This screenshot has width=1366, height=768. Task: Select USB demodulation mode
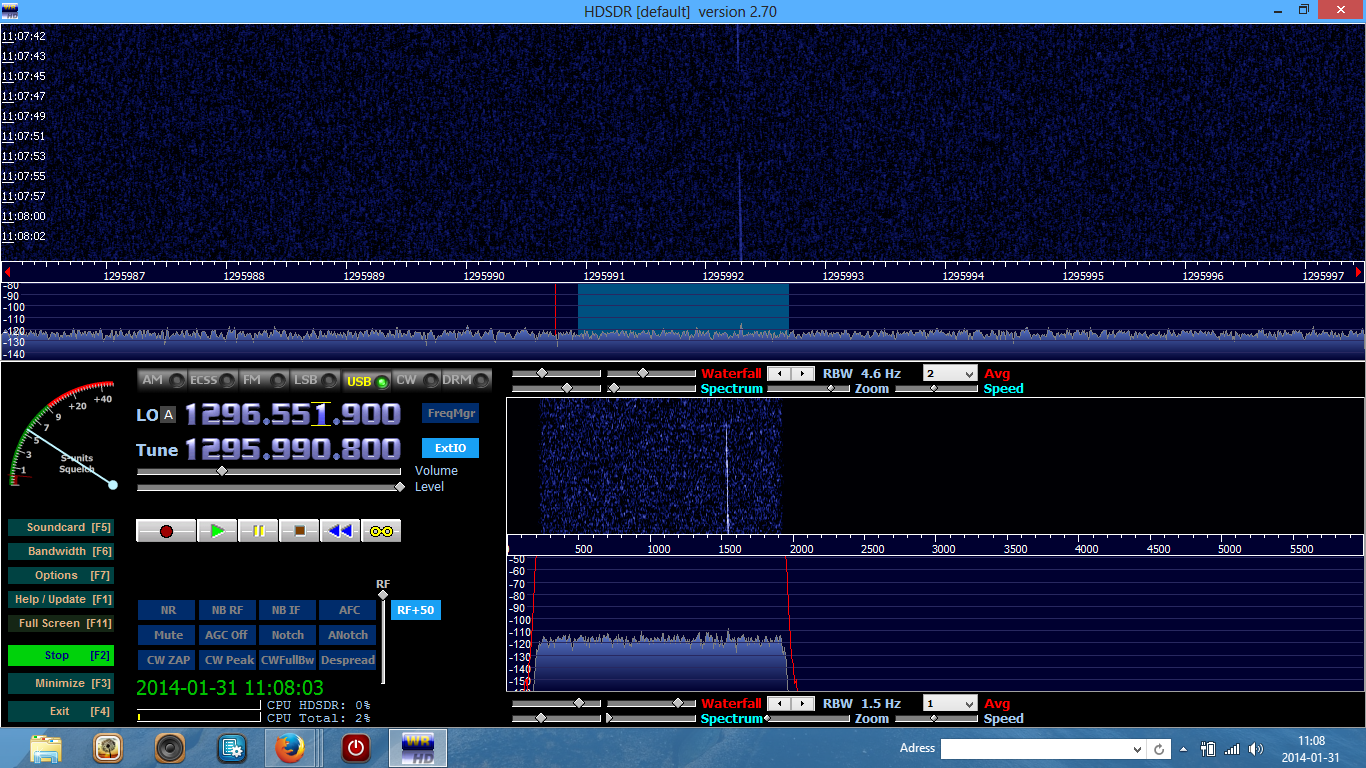pyautogui.click(x=366, y=380)
